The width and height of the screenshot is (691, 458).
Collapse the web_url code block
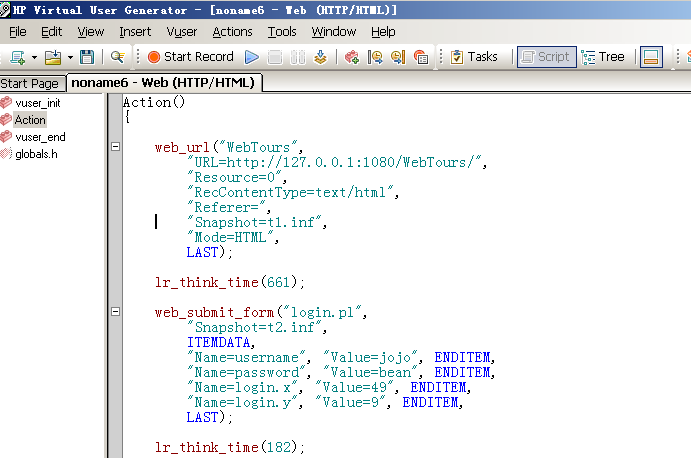point(115,146)
